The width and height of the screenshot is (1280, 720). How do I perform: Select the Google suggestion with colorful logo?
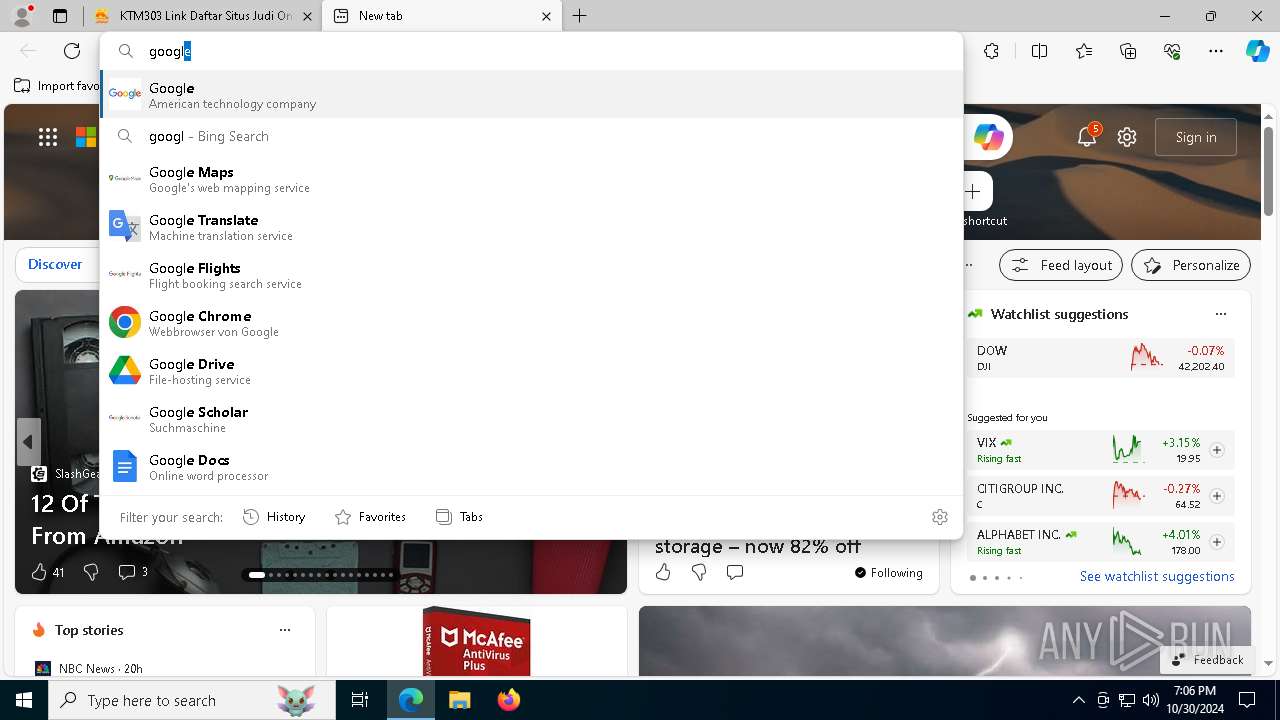click(x=531, y=94)
